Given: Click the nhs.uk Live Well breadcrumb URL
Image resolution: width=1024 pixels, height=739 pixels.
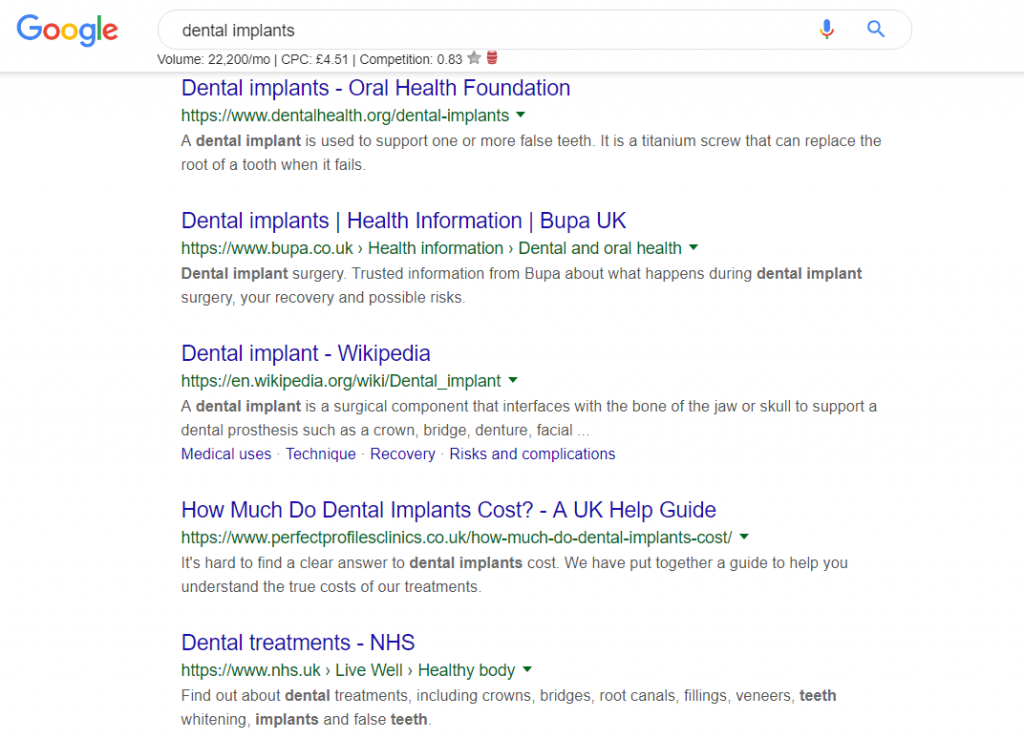Looking at the screenshot, I should pyautogui.click(x=348, y=670).
